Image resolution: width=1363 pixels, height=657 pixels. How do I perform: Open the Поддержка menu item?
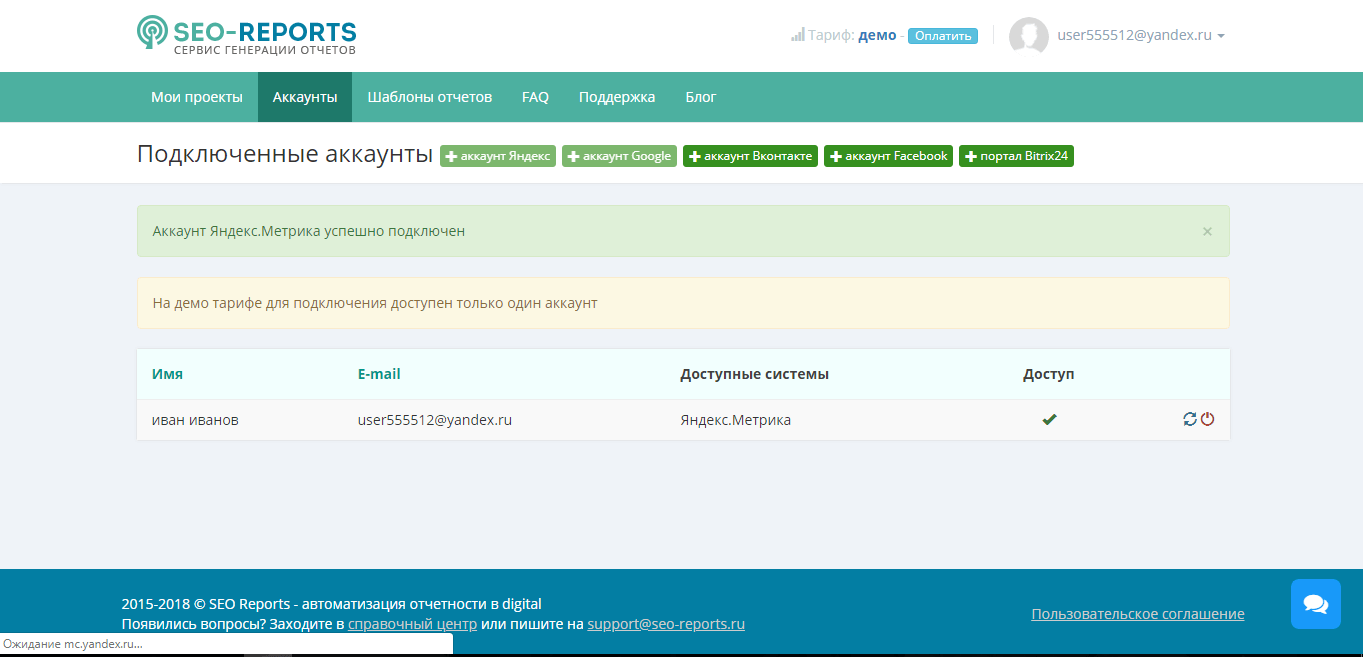(616, 97)
